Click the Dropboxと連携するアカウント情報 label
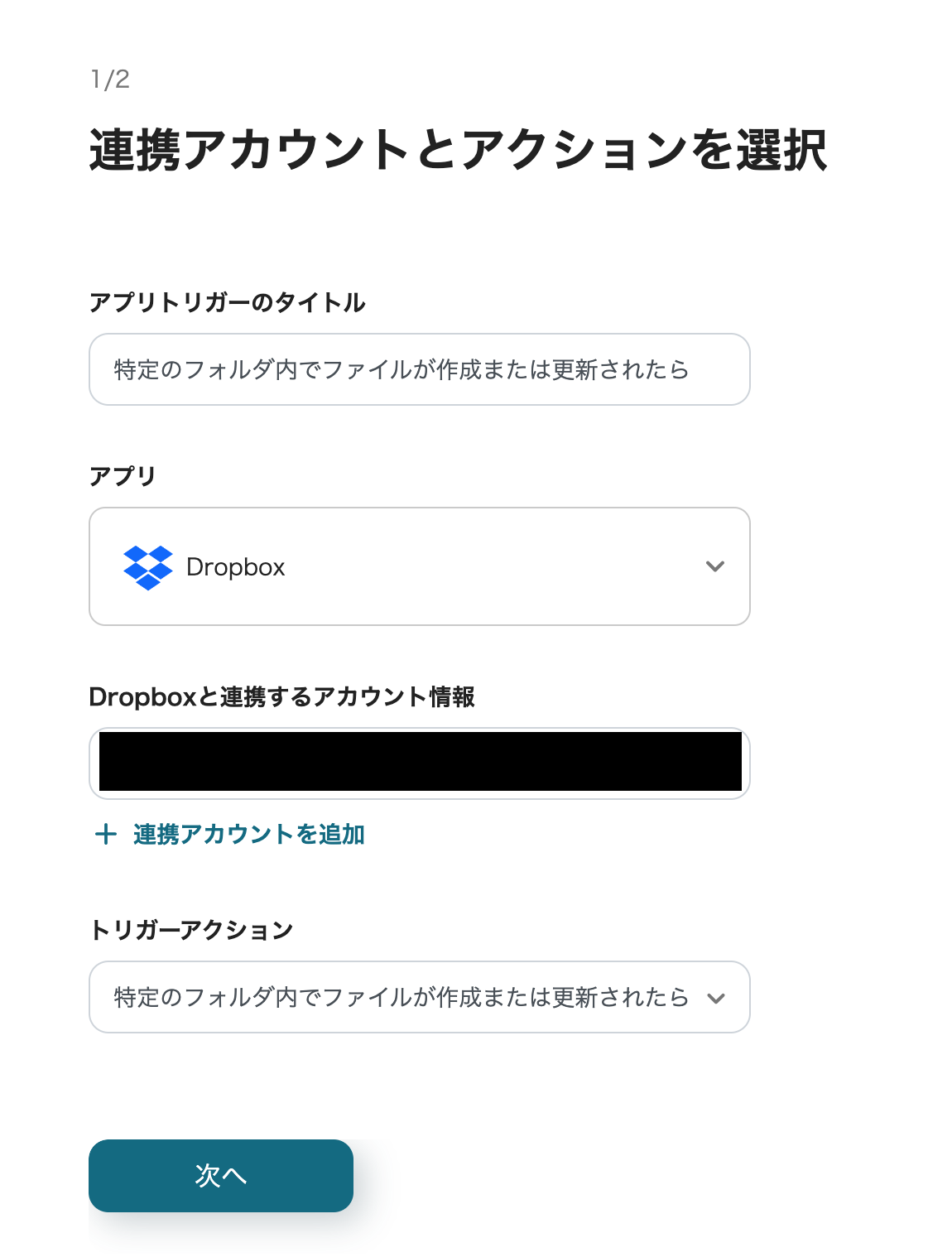This screenshot has height=1257, width=952. (x=281, y=697)
